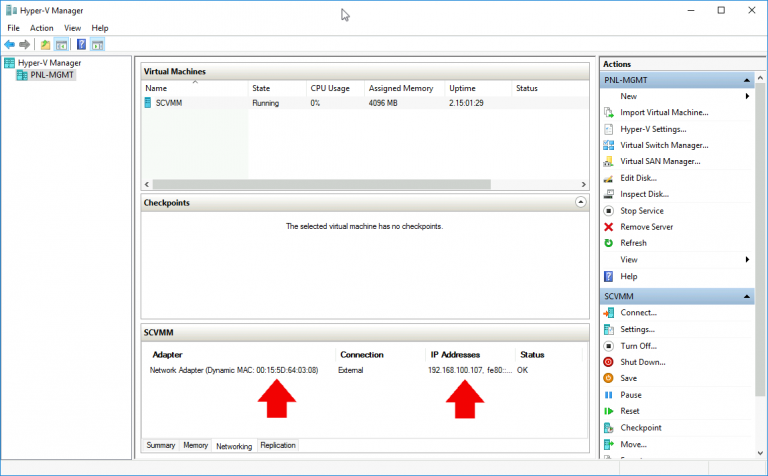Switch to the Replication tab
The width and height of the screenshot is (768, 476).
coord(278,445)
